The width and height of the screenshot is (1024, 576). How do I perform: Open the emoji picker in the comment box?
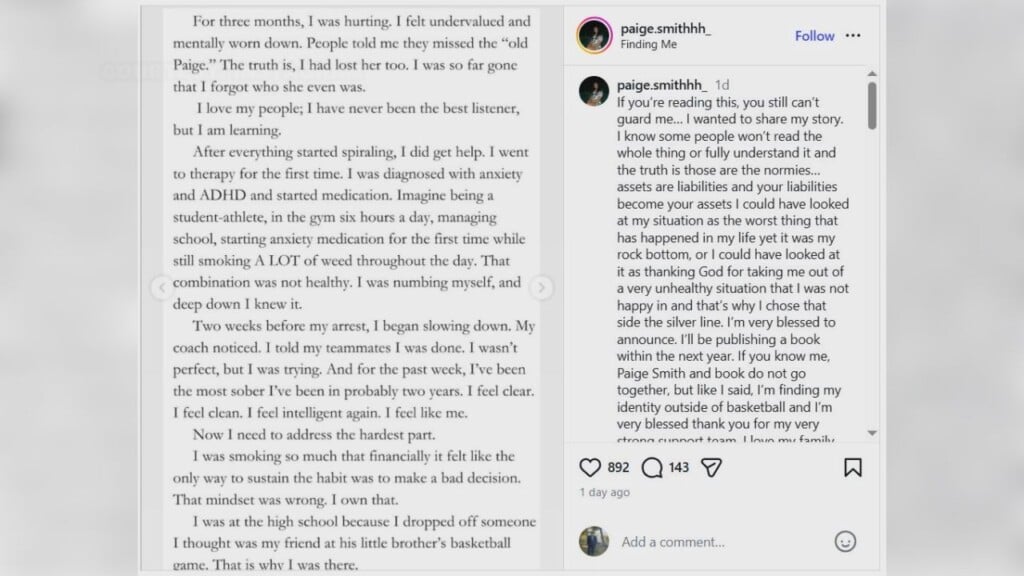[x=845, y=541]
